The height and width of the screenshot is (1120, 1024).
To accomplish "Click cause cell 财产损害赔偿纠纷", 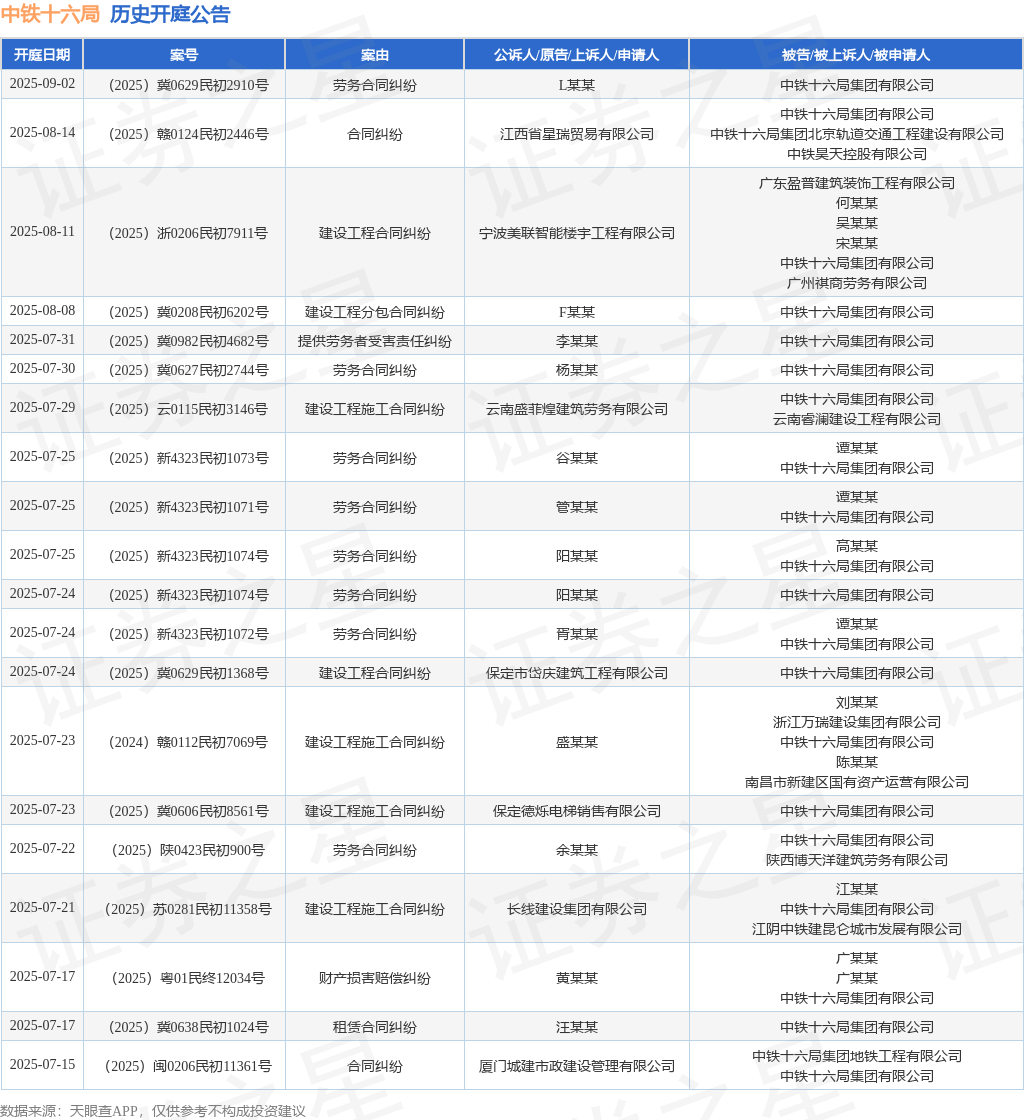I will point(375,978).
